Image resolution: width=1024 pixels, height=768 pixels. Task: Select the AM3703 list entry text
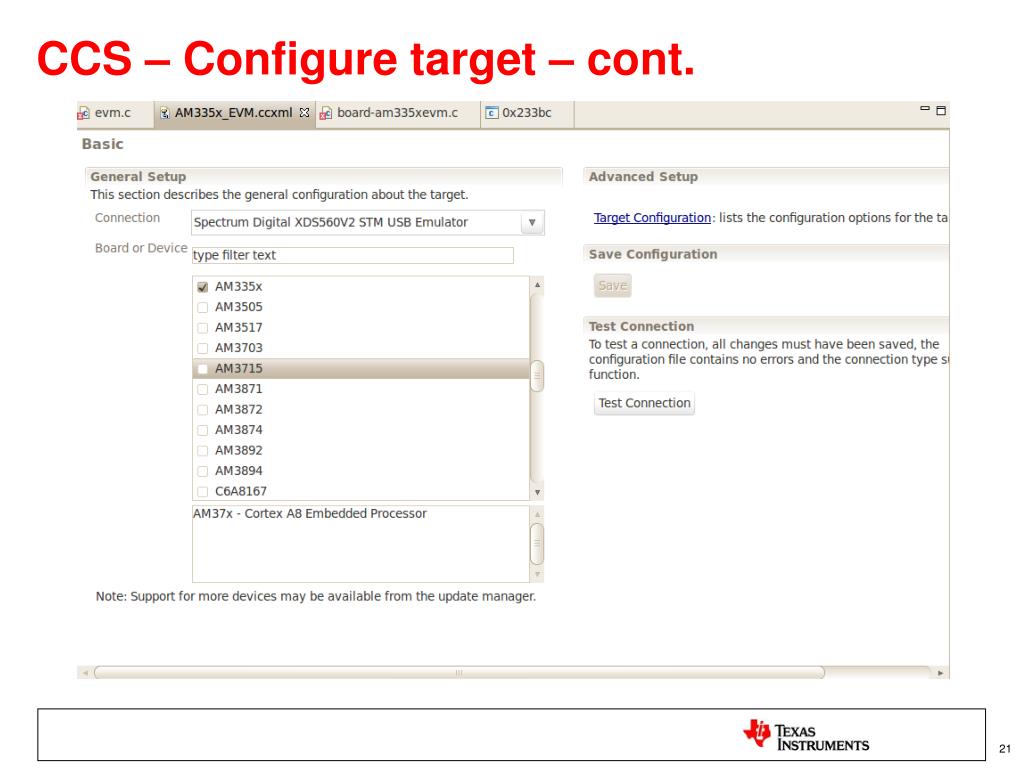click(238, 348)
